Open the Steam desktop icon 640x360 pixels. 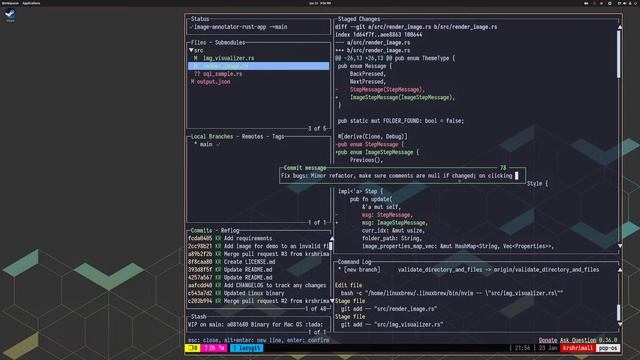(10, 15)
